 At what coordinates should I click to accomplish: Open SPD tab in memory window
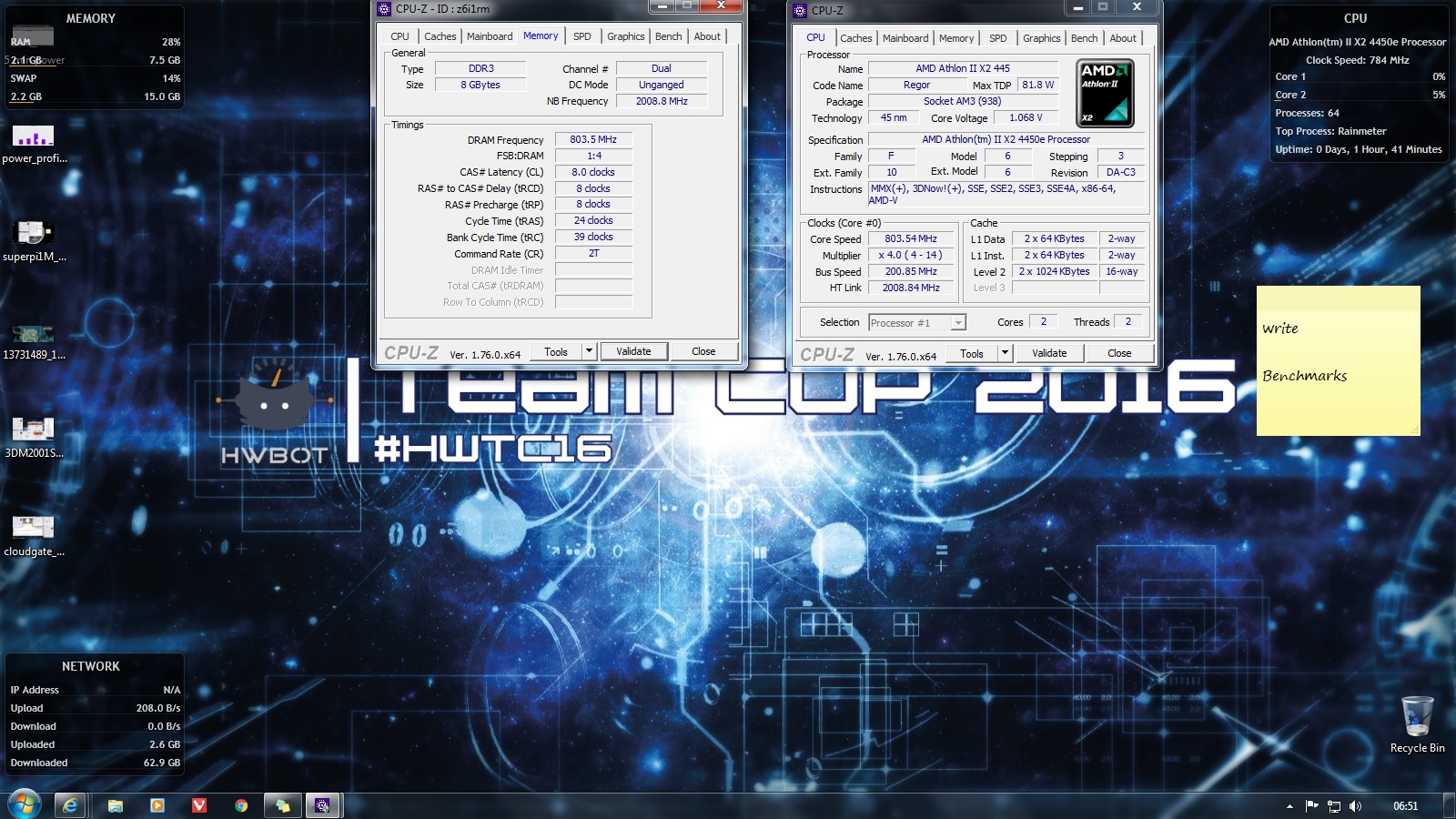tap(582, 36)
